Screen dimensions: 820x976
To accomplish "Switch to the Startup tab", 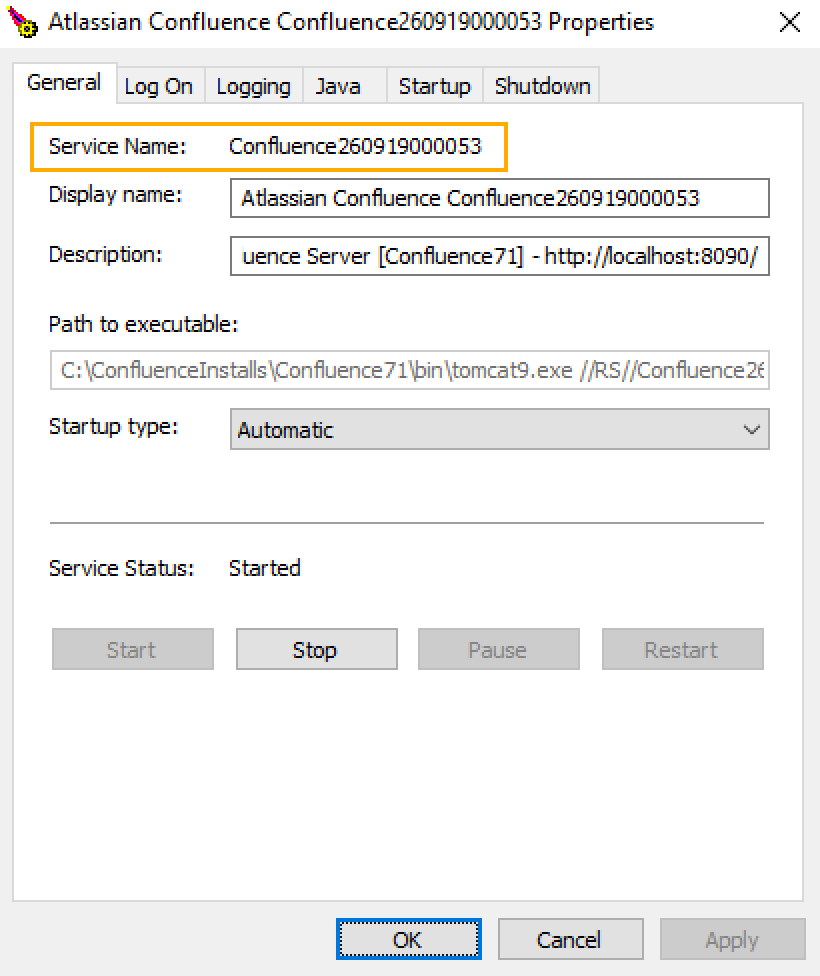I will (434, 87).
